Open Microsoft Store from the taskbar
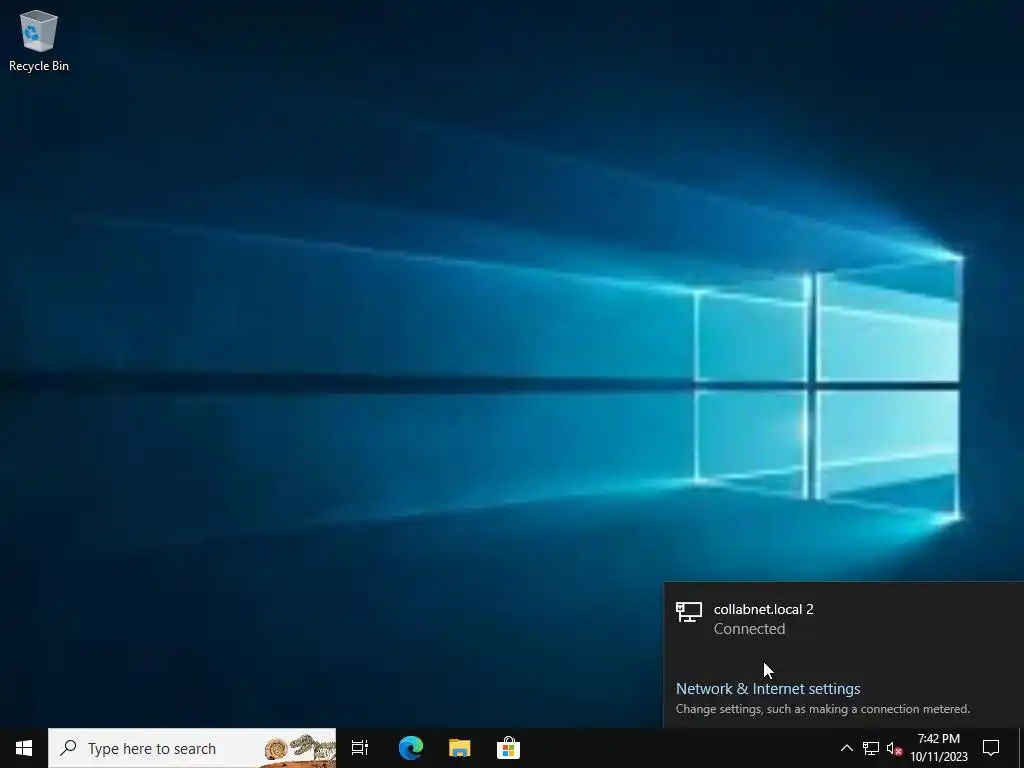The image size is (1024, 768). point(508,748)
